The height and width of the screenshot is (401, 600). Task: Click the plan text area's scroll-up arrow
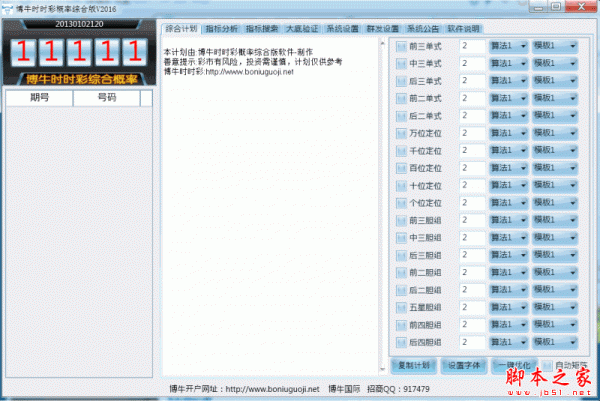pyautogui.click(x=382, y=44)
